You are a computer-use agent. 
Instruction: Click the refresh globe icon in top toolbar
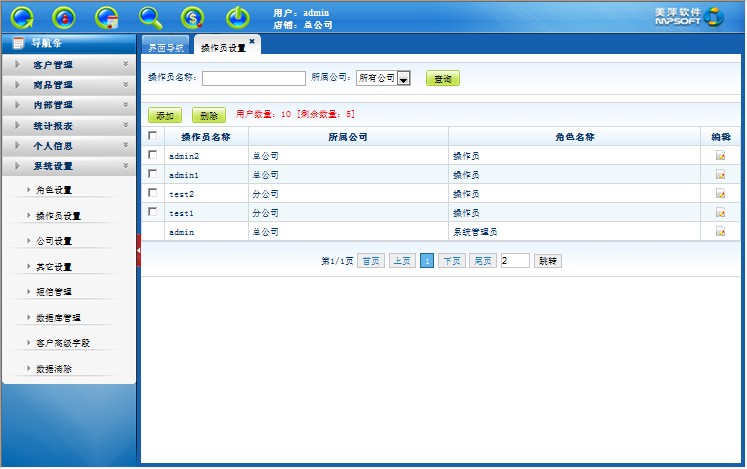(21, 17)
